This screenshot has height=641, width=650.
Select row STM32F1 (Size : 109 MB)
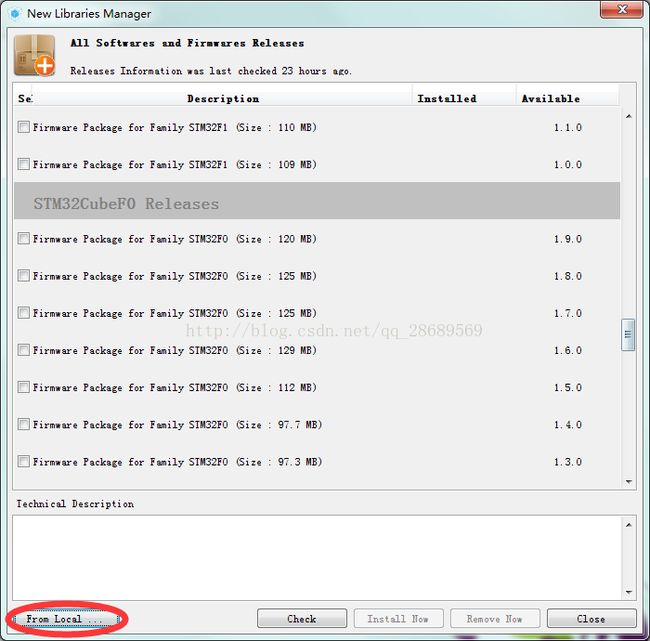(x=317, y=165)
